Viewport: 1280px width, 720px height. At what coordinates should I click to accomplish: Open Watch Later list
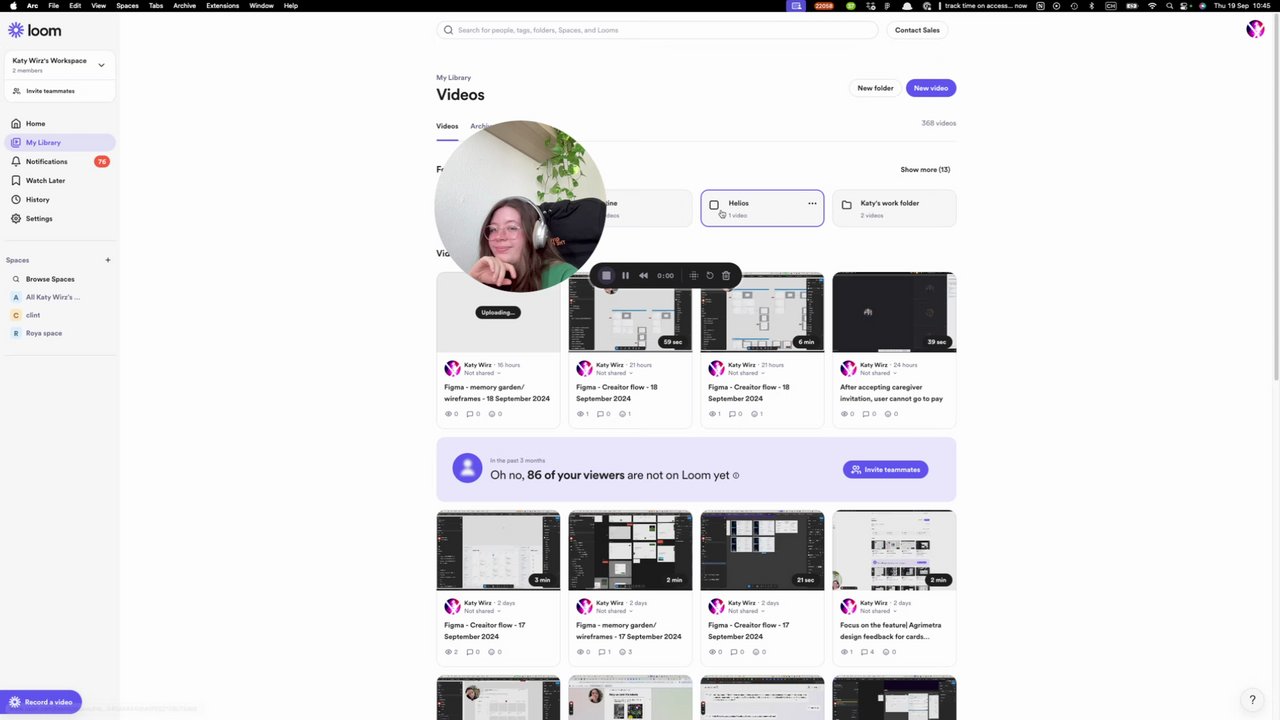click(60, 180)
